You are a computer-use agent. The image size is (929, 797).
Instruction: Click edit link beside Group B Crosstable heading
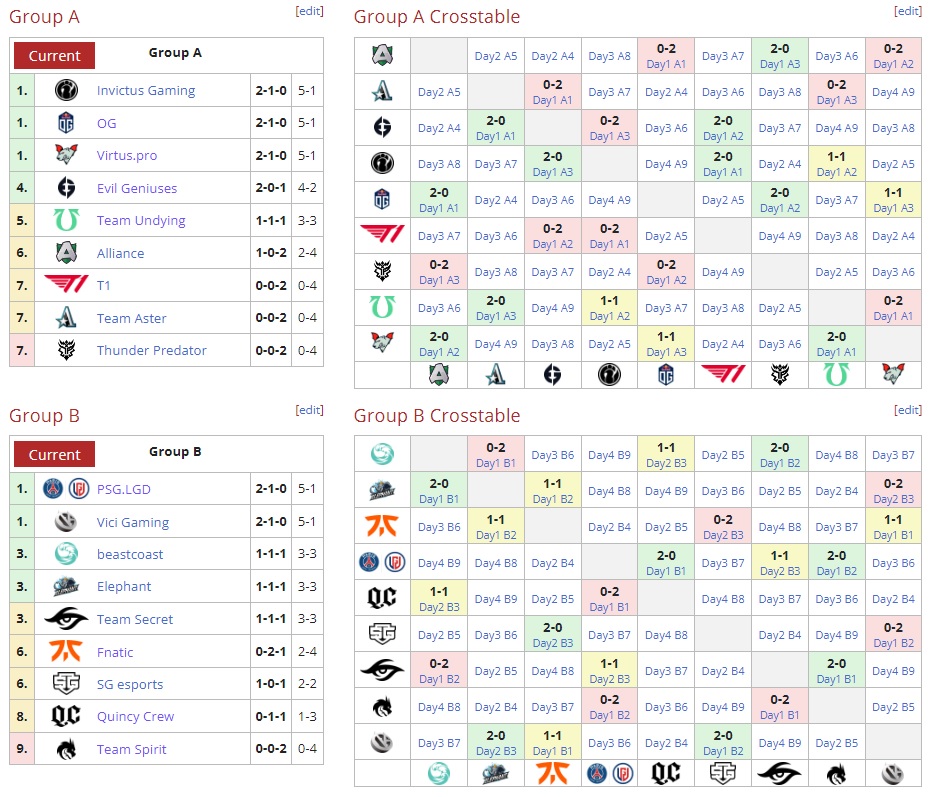point(907,410)
